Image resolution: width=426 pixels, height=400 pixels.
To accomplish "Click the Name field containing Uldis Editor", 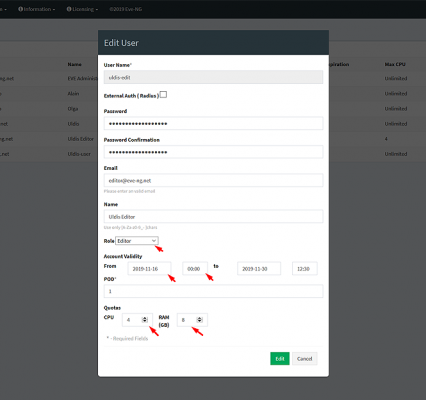I will [x=213, y=216].
